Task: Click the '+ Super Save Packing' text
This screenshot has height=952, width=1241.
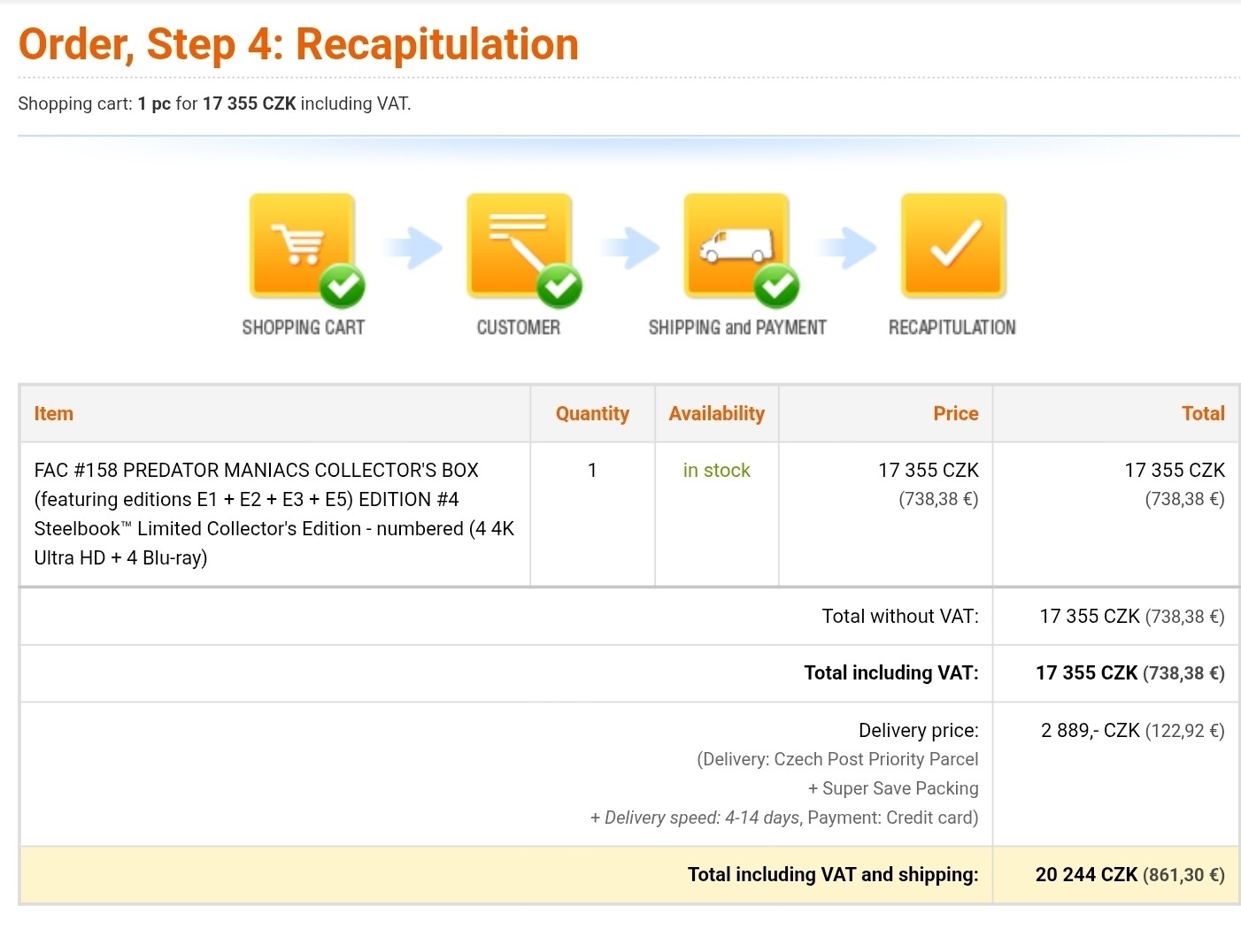Action: (893, 788)
